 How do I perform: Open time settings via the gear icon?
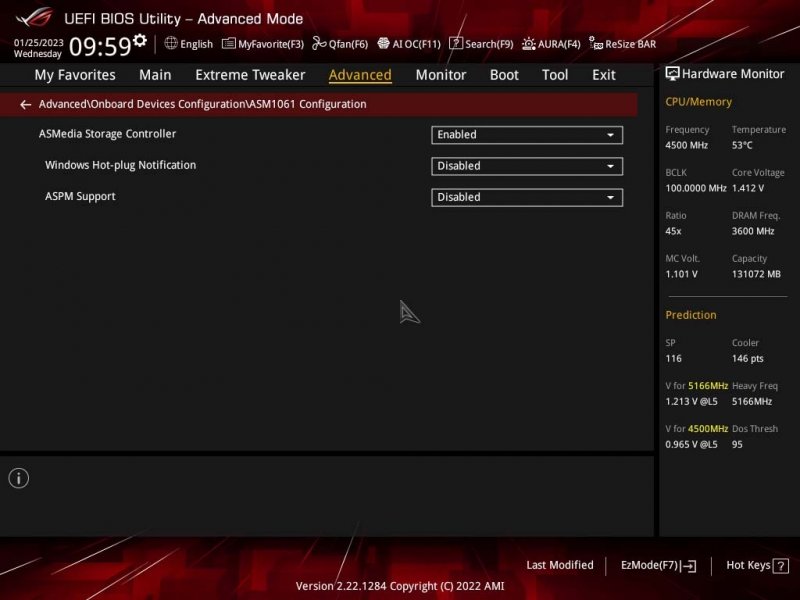coord(140,40)
